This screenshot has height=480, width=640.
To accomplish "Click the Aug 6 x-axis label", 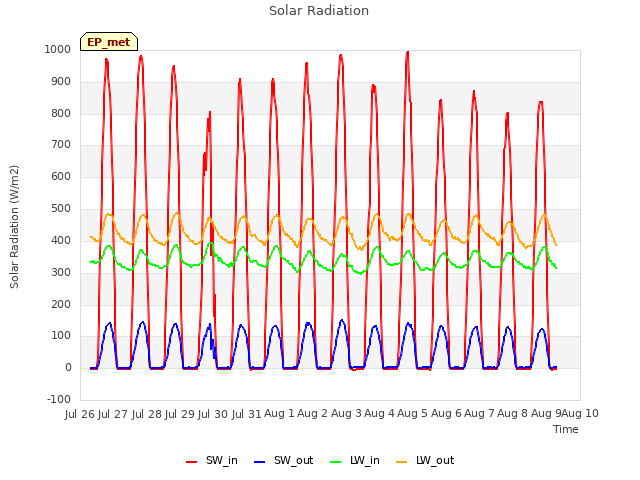I will [446, 414].
